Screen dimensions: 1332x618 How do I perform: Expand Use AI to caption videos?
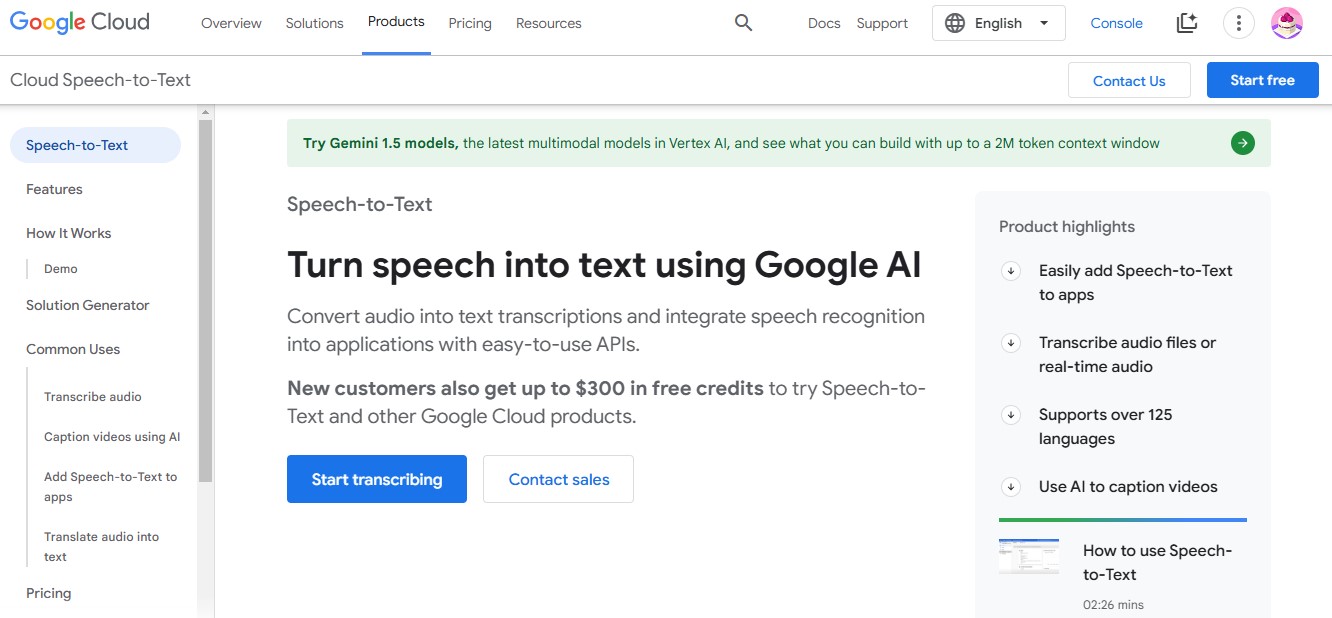[1011, 487]
